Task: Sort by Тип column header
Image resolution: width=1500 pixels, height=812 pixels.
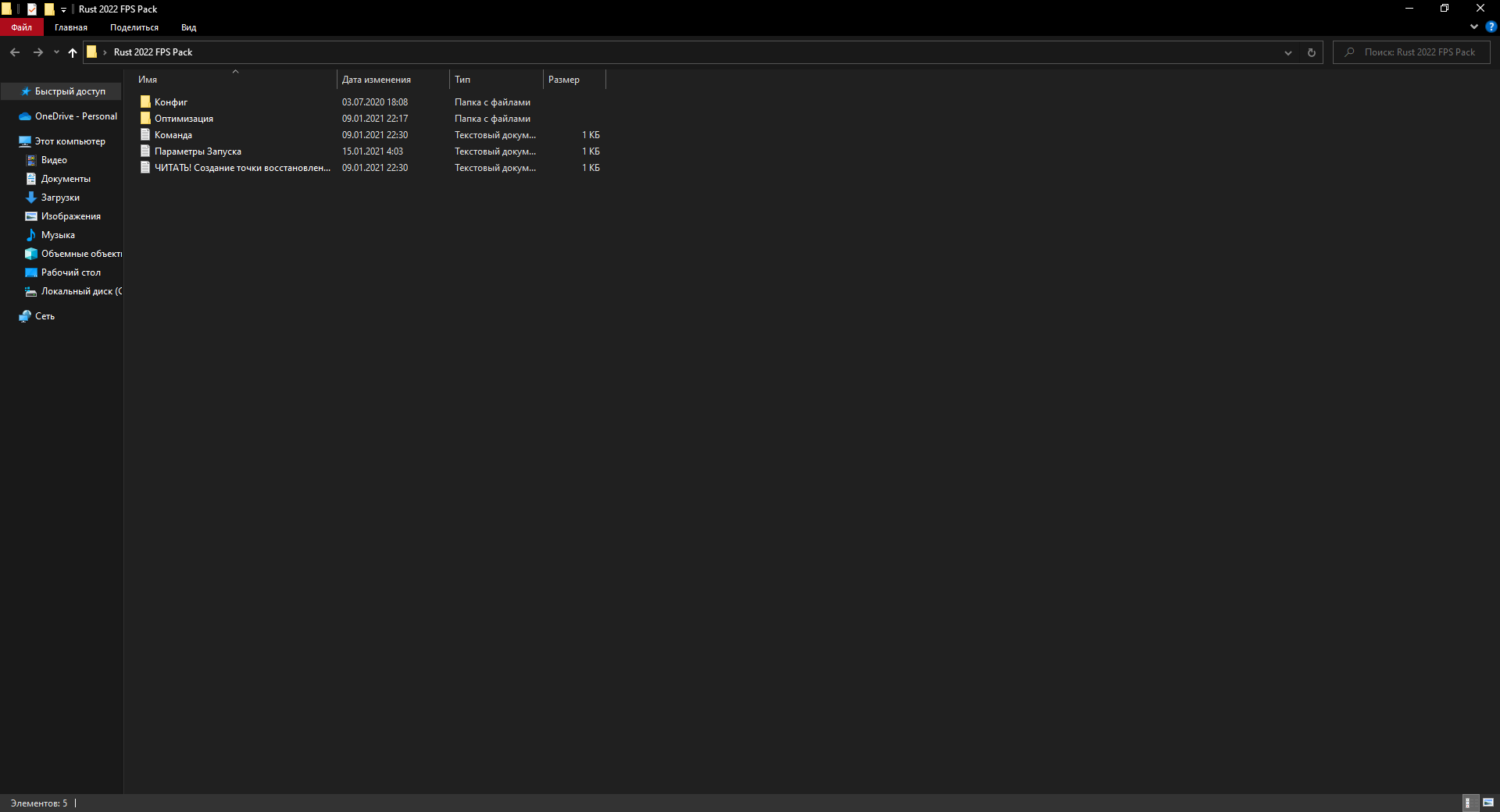Action: point(496,80)
